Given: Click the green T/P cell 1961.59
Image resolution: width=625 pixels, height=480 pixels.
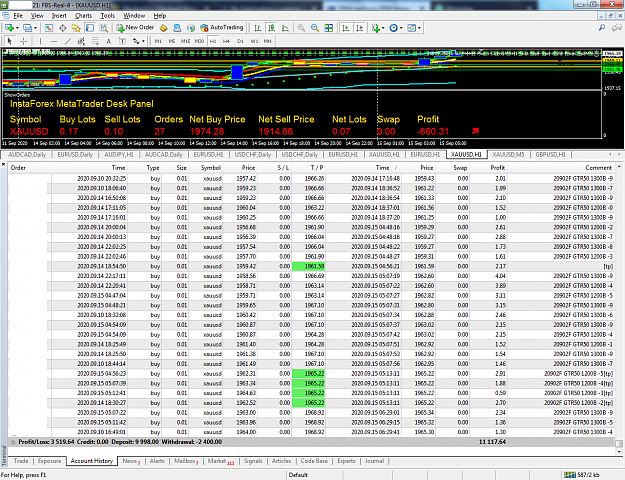Looking at the screenshot, I should pyautogui.click(x=309, y=266).
